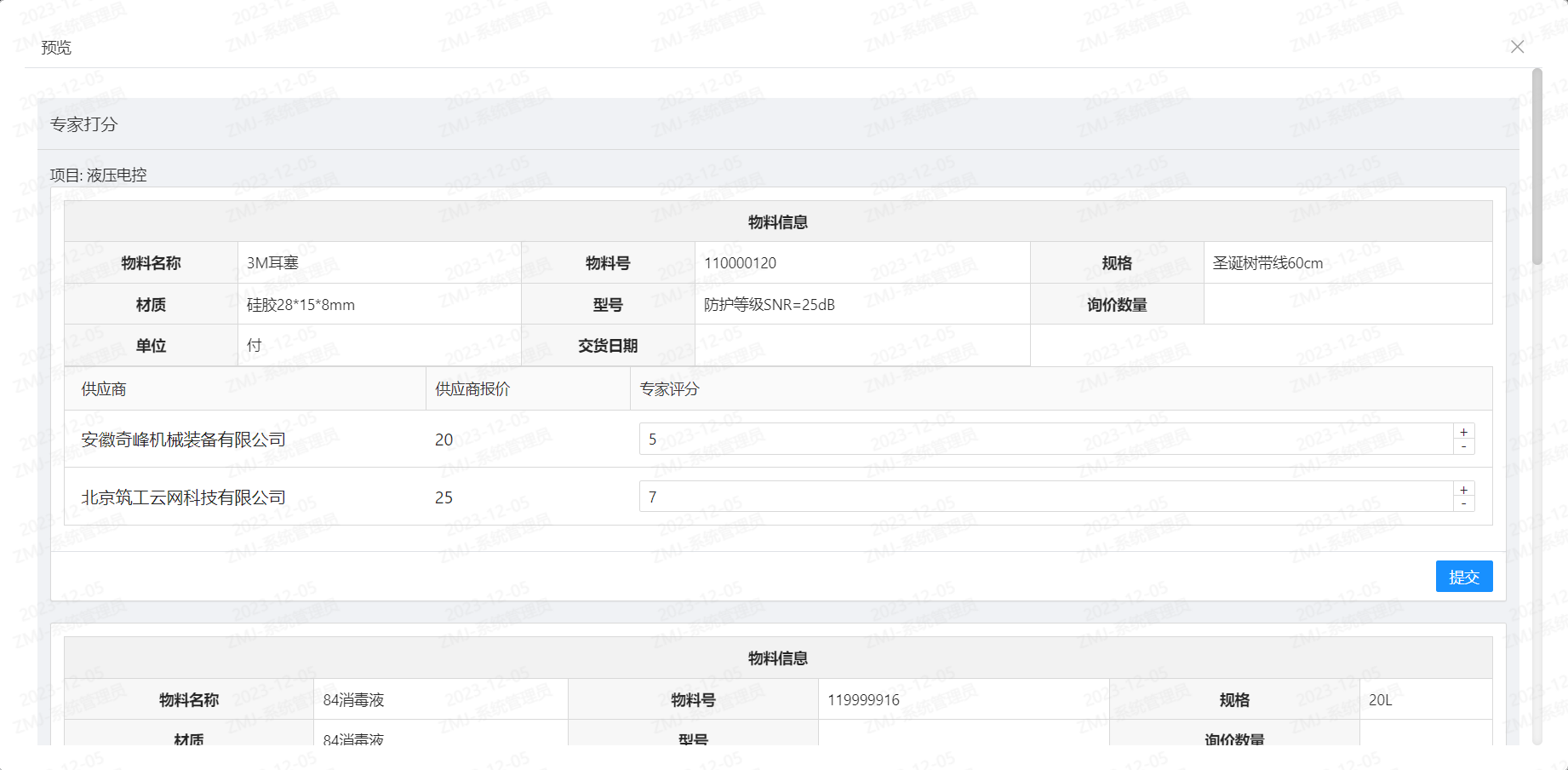
Task: Click material name 84消毒液 in second table
Action: pos(353,700)
